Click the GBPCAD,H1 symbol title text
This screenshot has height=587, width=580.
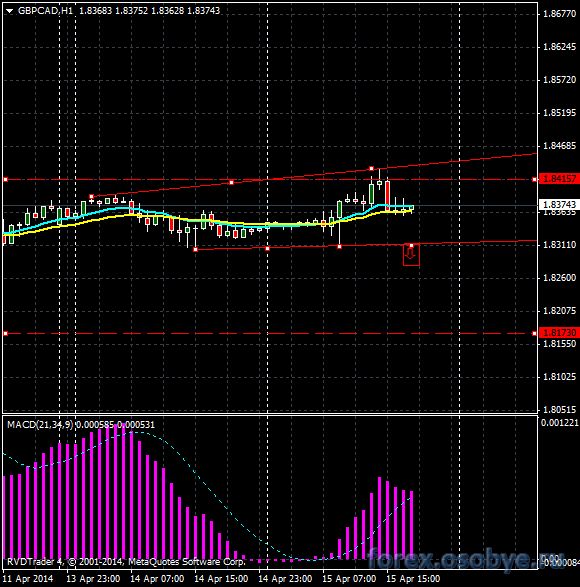tap(45, 11)
